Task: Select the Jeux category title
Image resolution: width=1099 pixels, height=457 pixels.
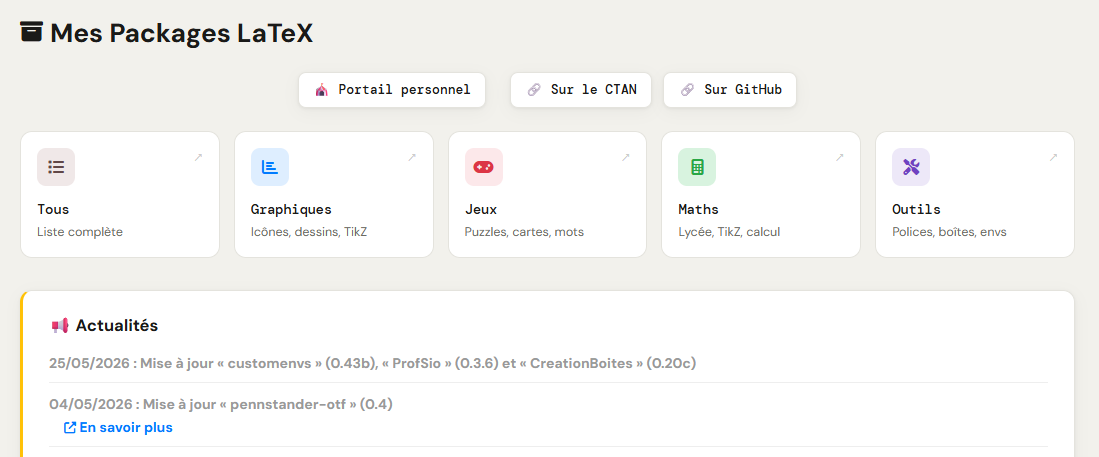Action: 481,210
